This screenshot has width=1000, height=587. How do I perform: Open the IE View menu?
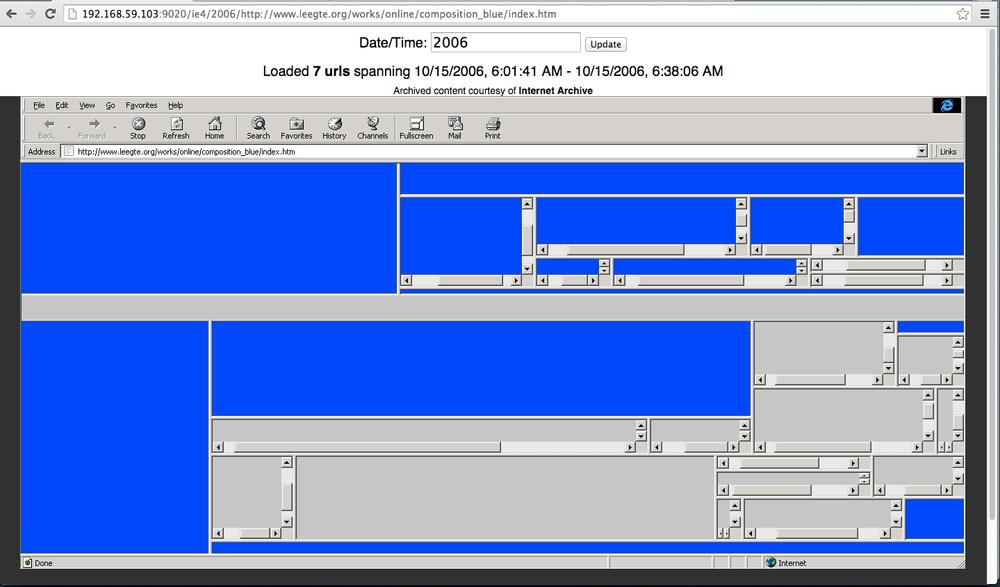click(x=87, y=105)
